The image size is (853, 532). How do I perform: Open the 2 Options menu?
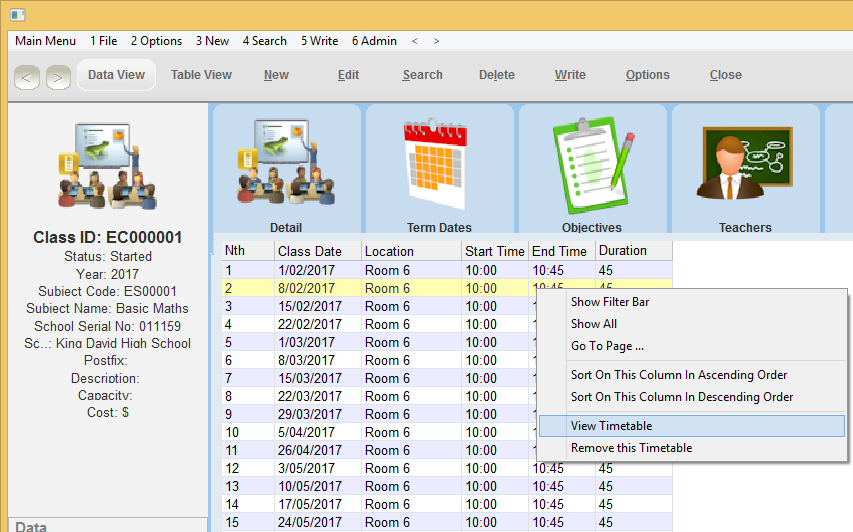coord(156,41)
